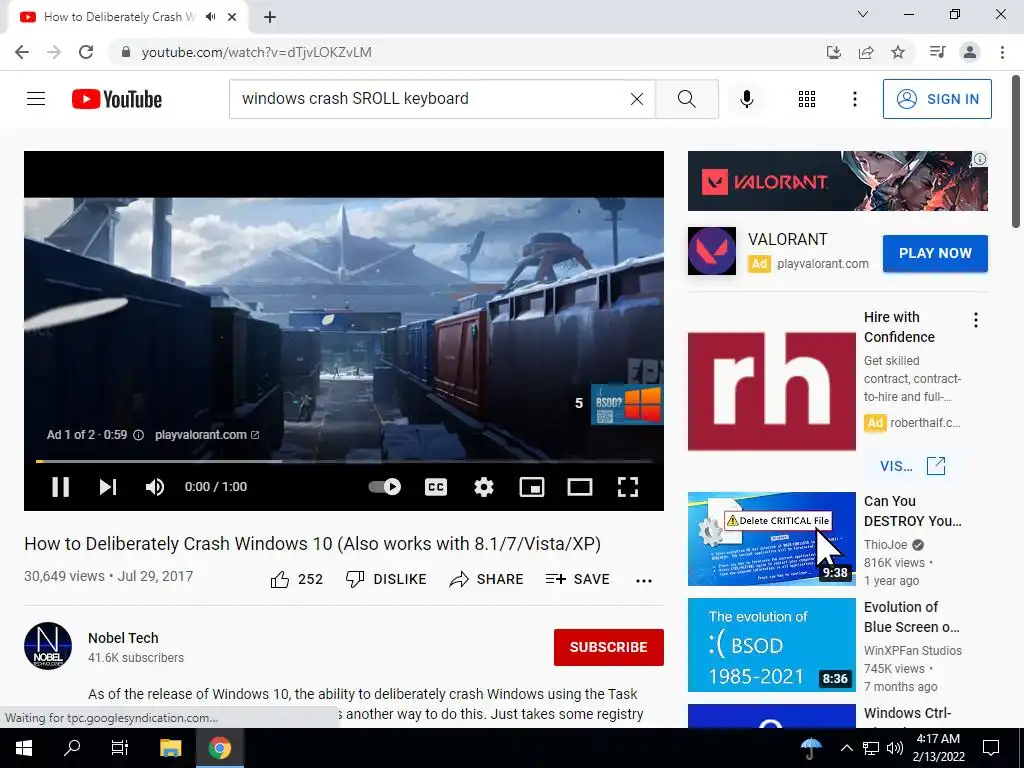Open the Chrome profile icon
1024x768 pixels.
point(970,52)
